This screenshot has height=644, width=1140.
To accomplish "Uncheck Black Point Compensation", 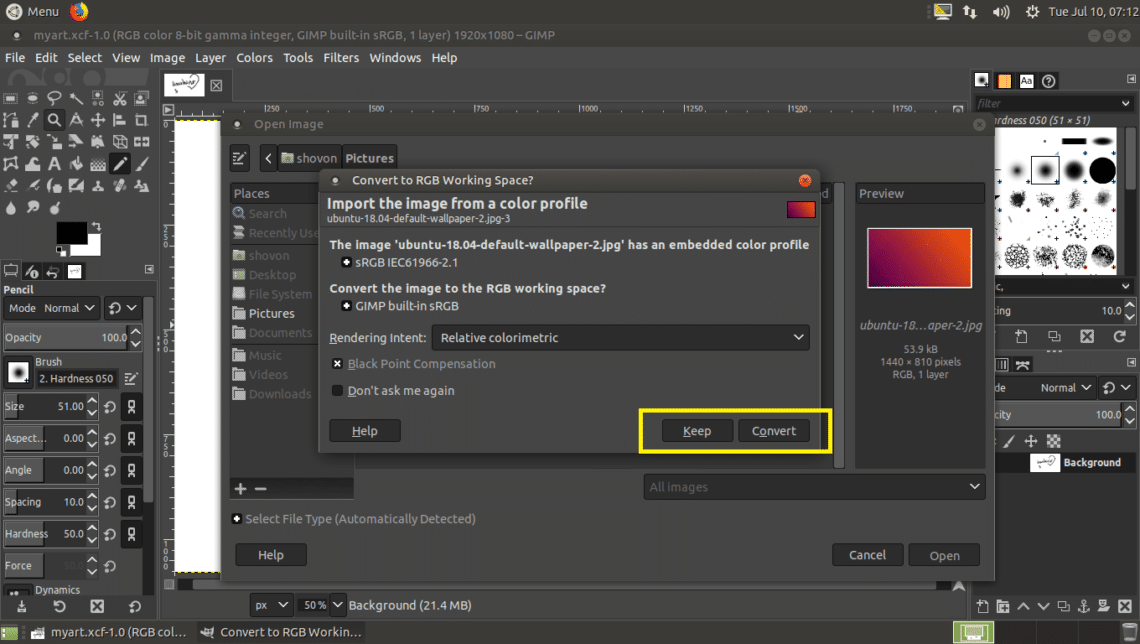I will click(x=338, y=364).
